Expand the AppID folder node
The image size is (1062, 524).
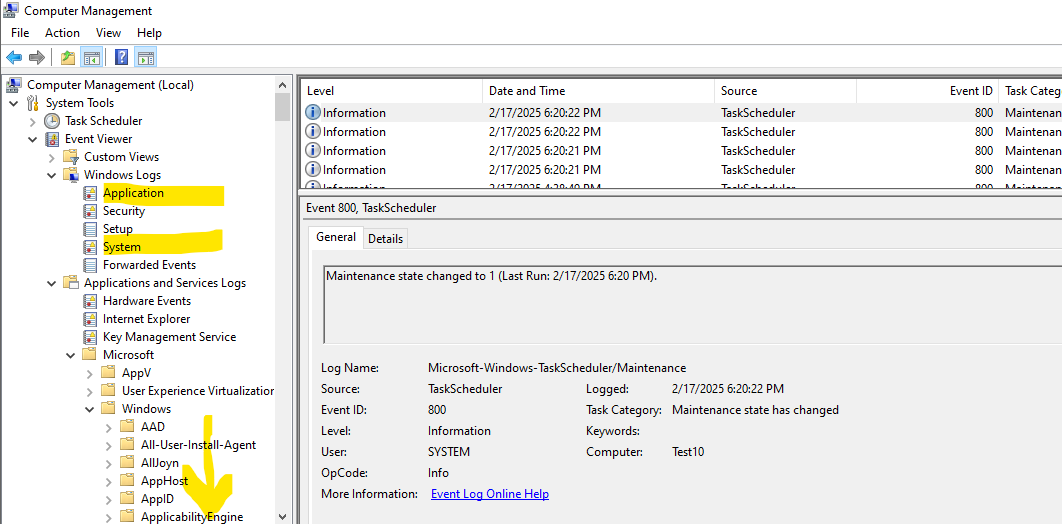(108, 499)
